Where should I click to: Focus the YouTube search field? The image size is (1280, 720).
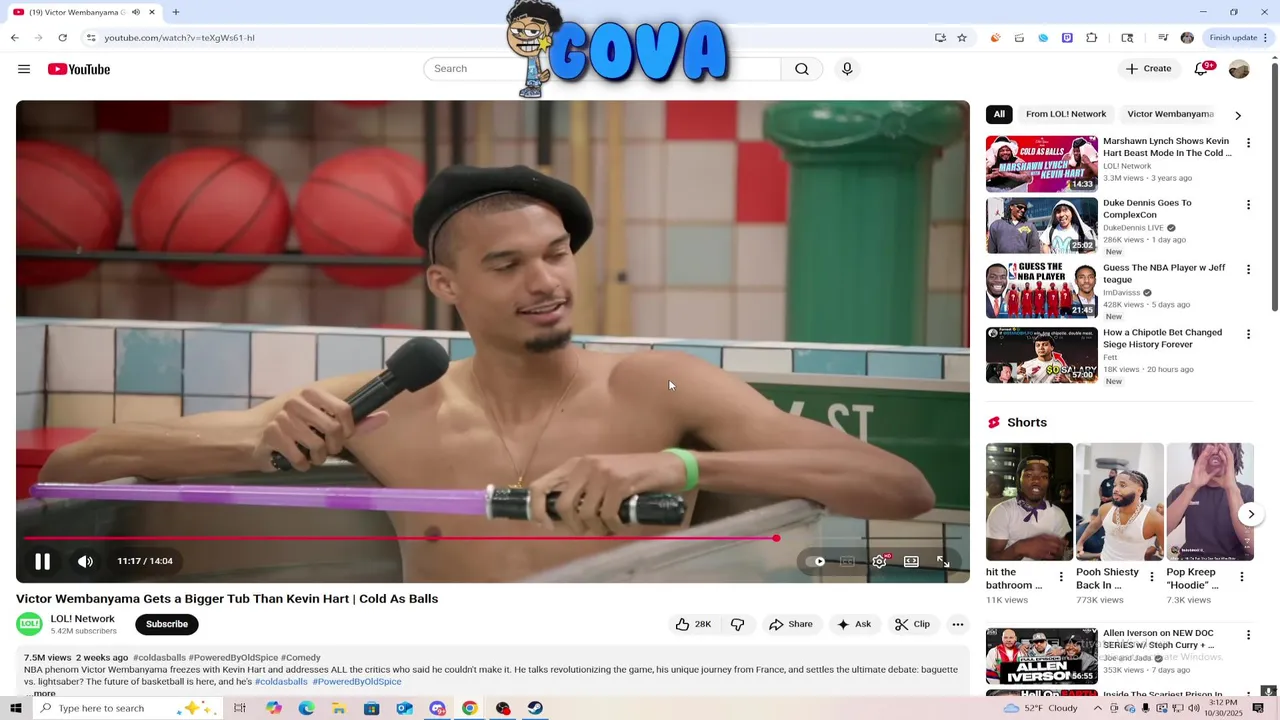point(602,69)
